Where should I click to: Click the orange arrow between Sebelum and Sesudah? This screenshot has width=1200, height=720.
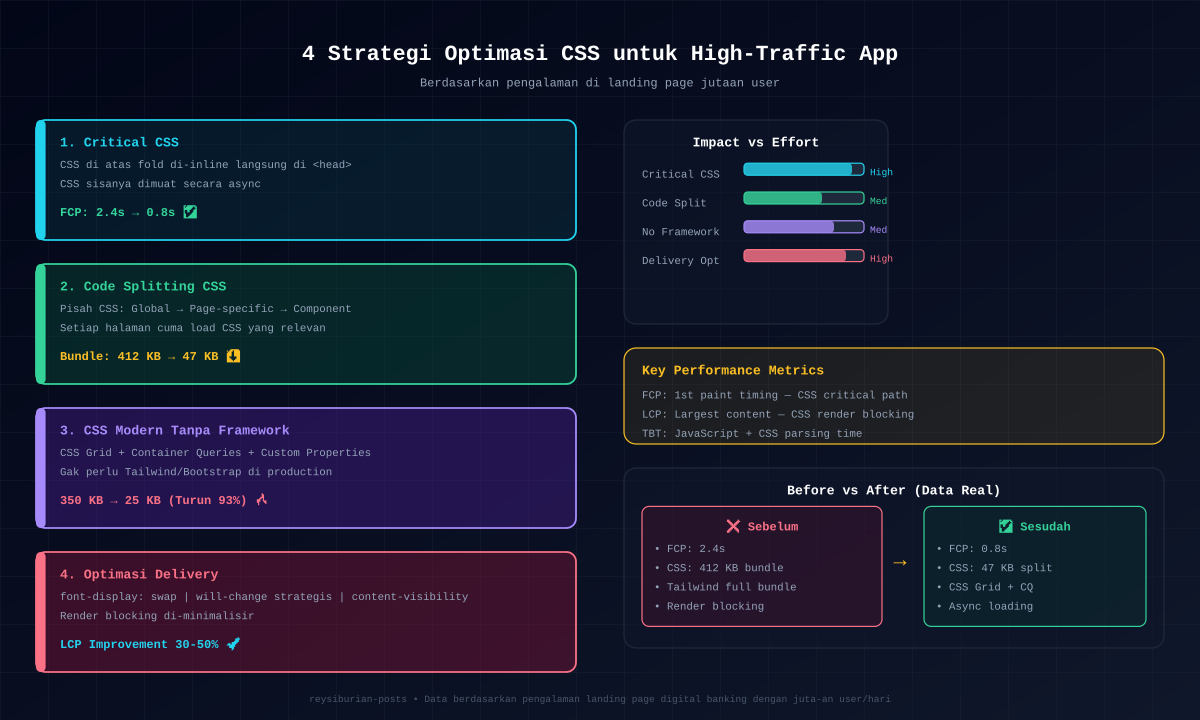click(x=900, y=563)
